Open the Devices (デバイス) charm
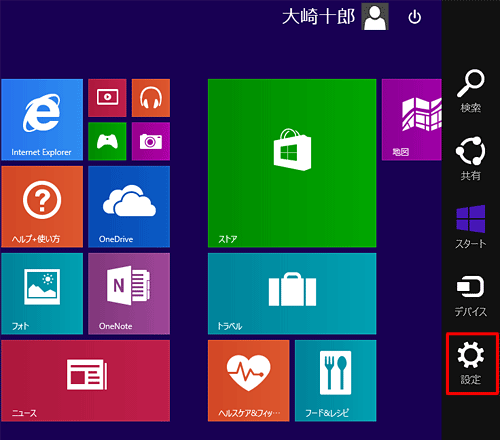This screenshot has height=440, width=500. [471, 296]
